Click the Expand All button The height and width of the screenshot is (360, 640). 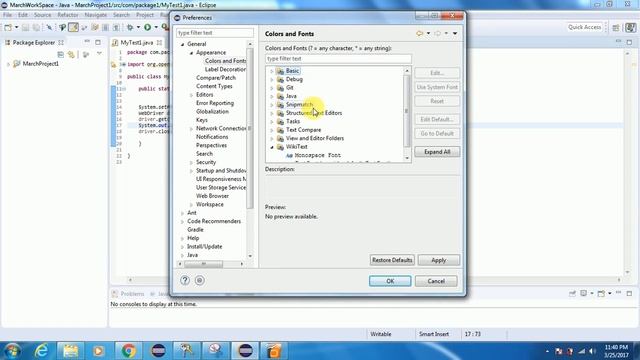coord(437,152)
